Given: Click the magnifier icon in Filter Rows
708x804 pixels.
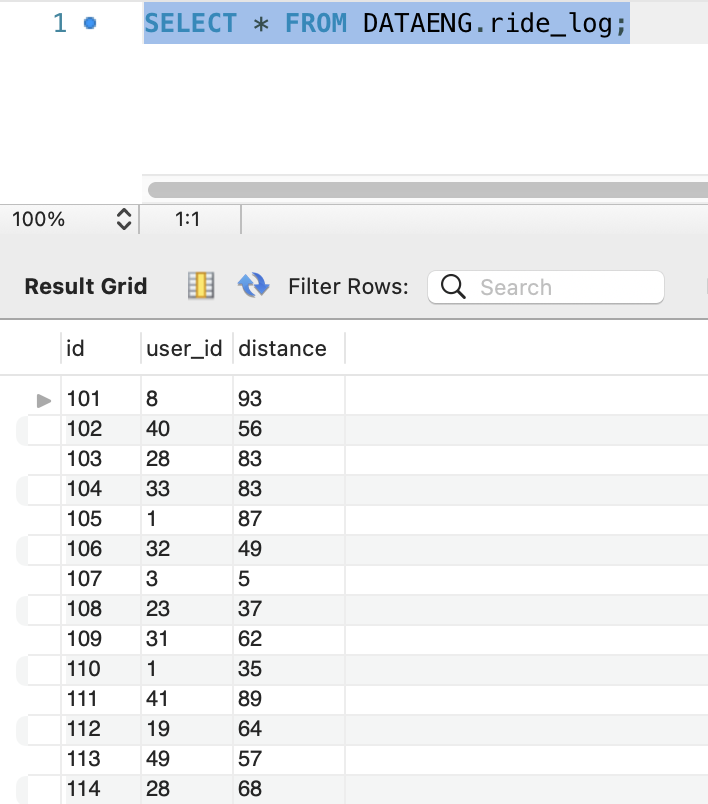Looking at the screenshot, I should [453, 287].
